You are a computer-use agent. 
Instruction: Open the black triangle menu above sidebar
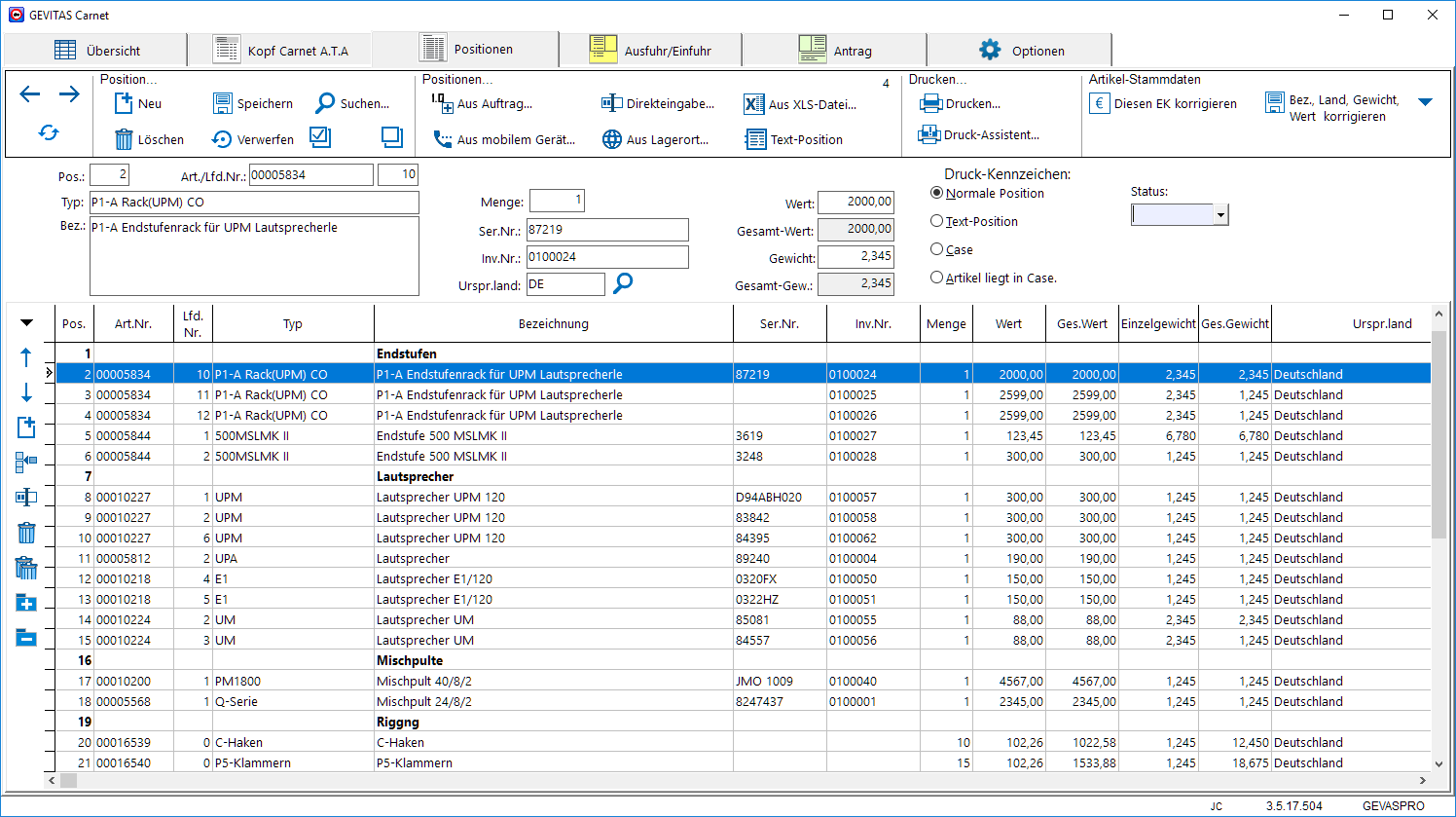click(x=26, y=322)
